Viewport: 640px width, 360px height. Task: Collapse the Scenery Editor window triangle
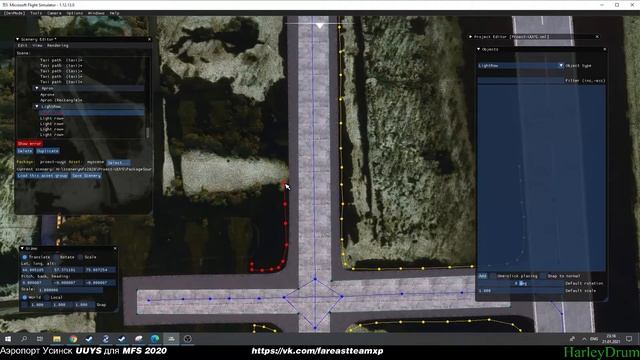click(18, 39)
